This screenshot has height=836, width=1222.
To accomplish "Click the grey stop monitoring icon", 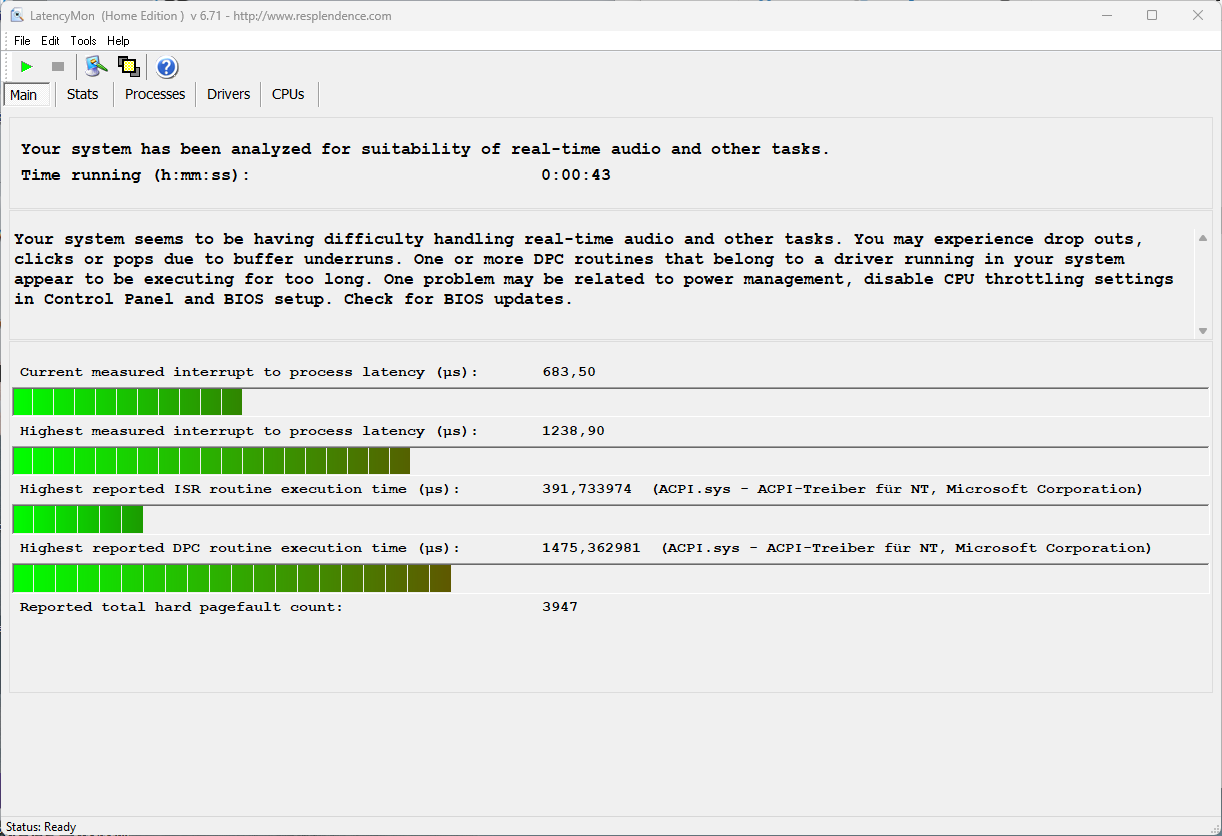I will tap(58, 67).
